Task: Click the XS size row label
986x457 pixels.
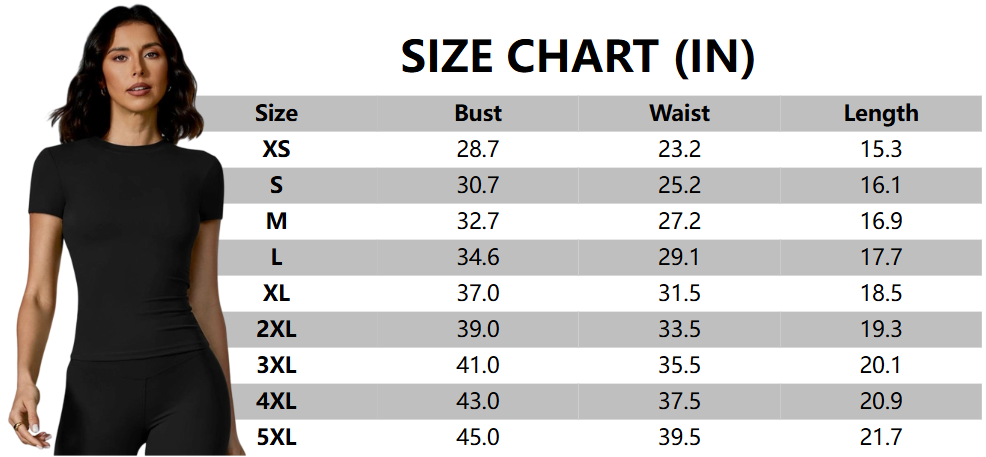Action: click(276, 150)
